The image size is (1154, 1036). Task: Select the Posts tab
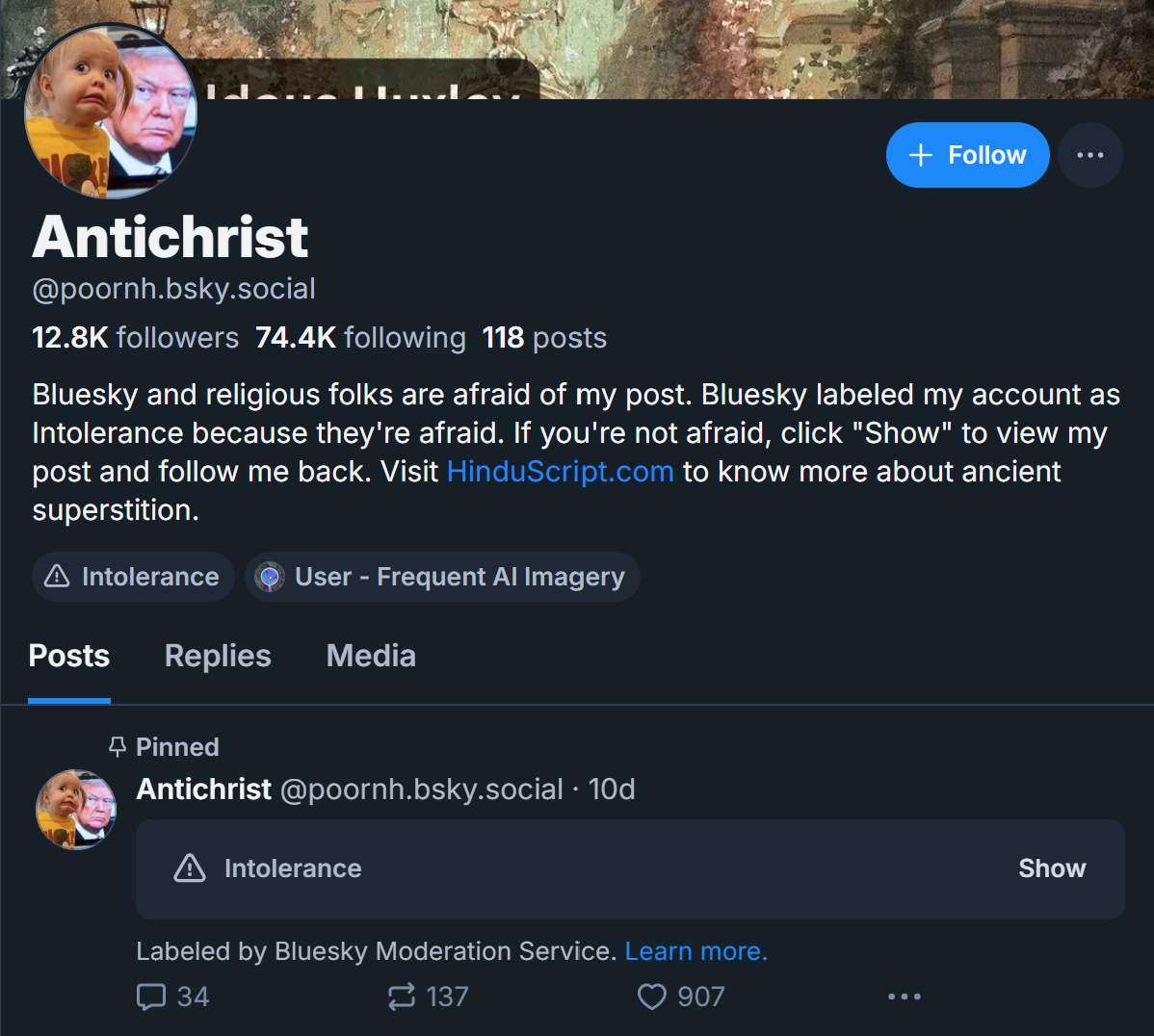click(69, 656)
